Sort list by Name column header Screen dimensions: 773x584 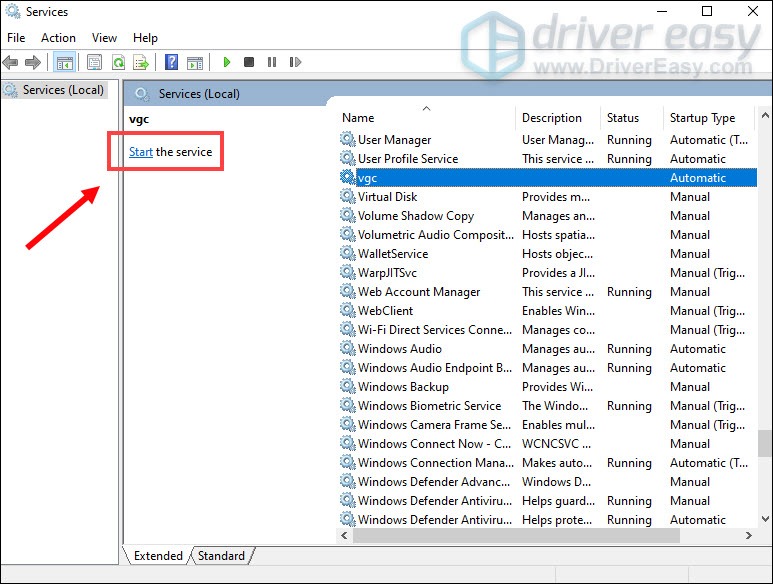pos(358,117)
